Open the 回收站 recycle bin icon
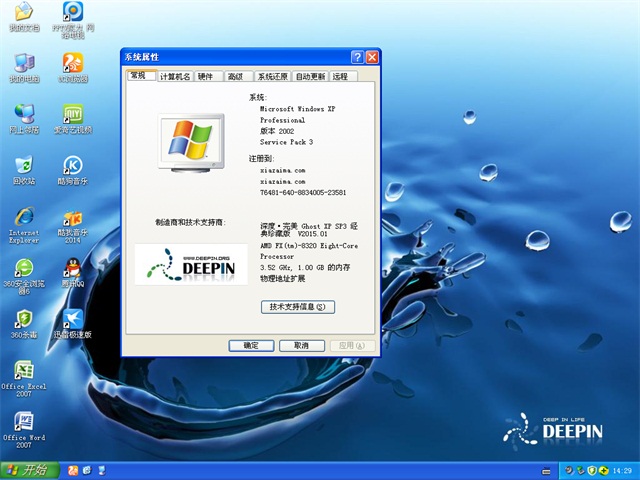The image size is (640, 480). (24, 166)
